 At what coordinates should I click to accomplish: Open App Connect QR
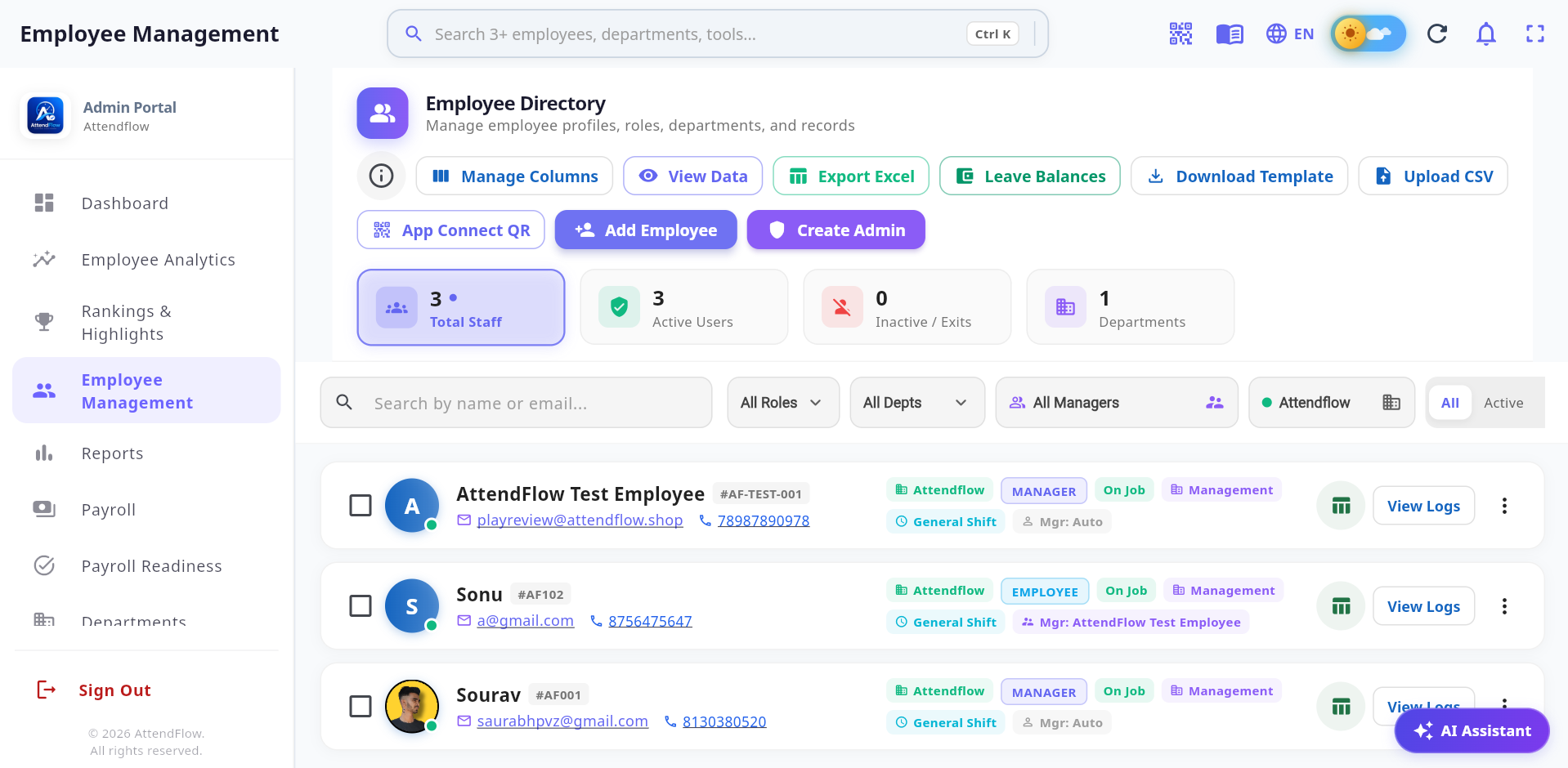pos(451,230)
